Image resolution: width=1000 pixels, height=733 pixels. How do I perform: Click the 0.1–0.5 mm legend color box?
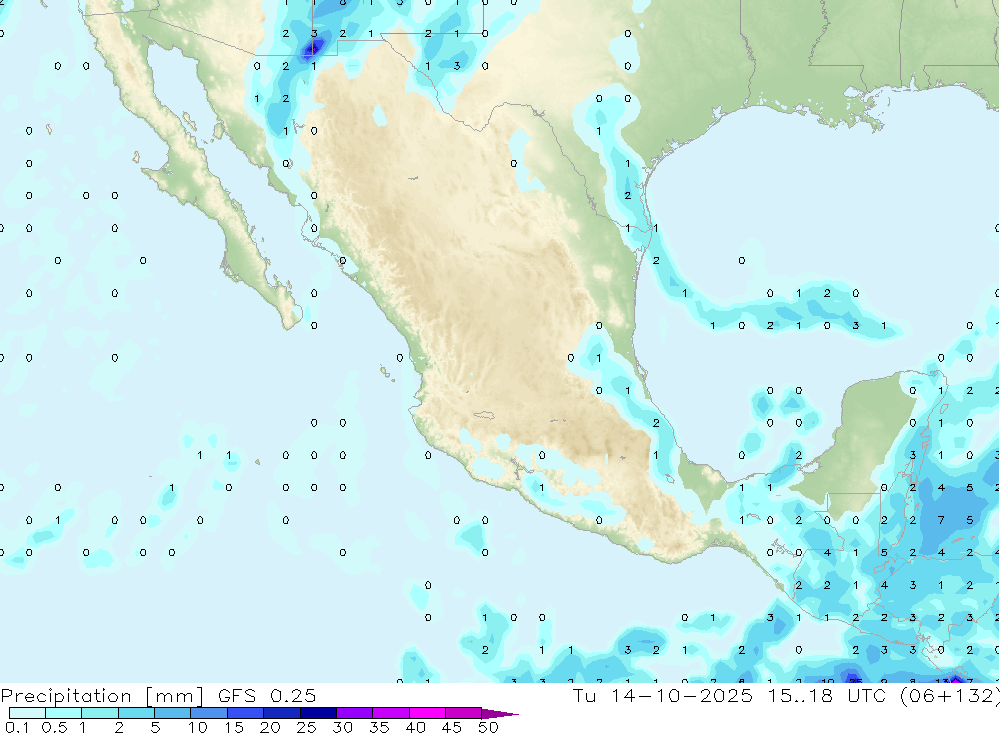tap(27, 713)
